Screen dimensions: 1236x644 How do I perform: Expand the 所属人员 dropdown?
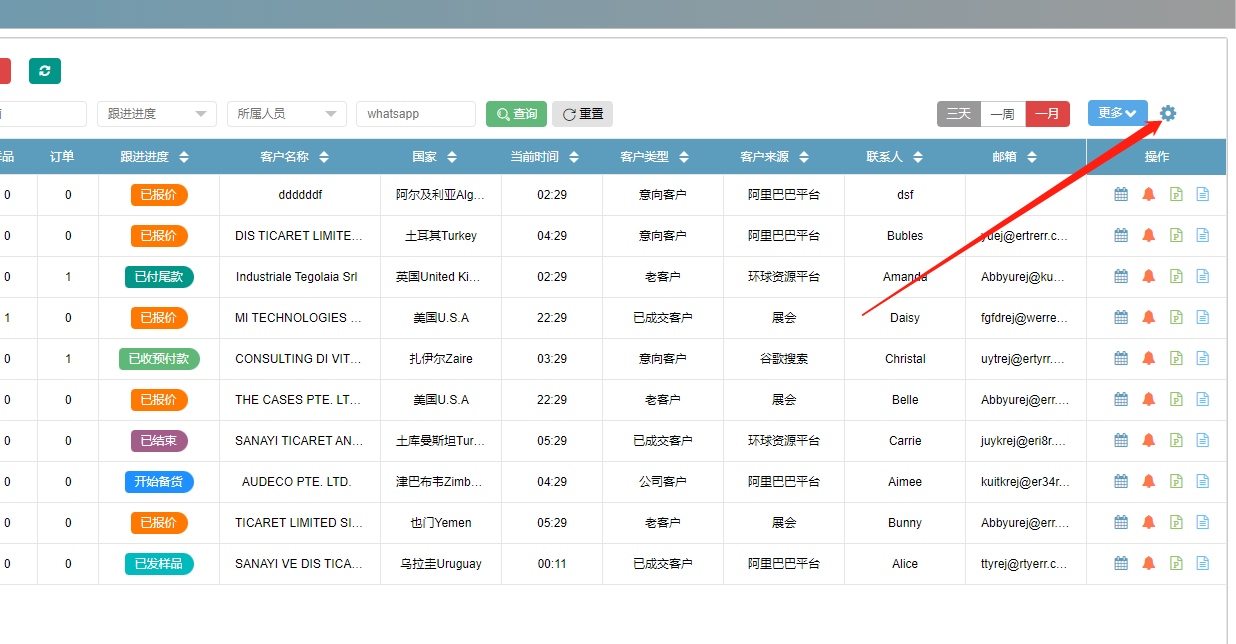[287, 114]
